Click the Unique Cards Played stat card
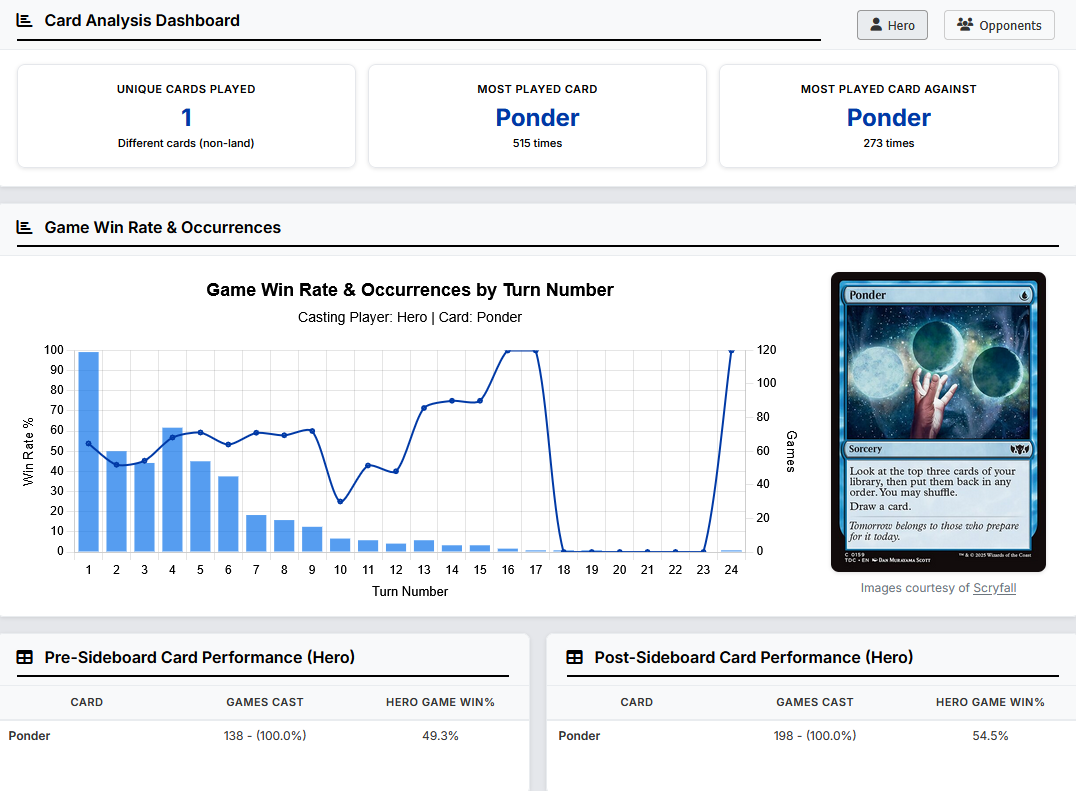1076x791 pixels. click(x=186, y=116)
